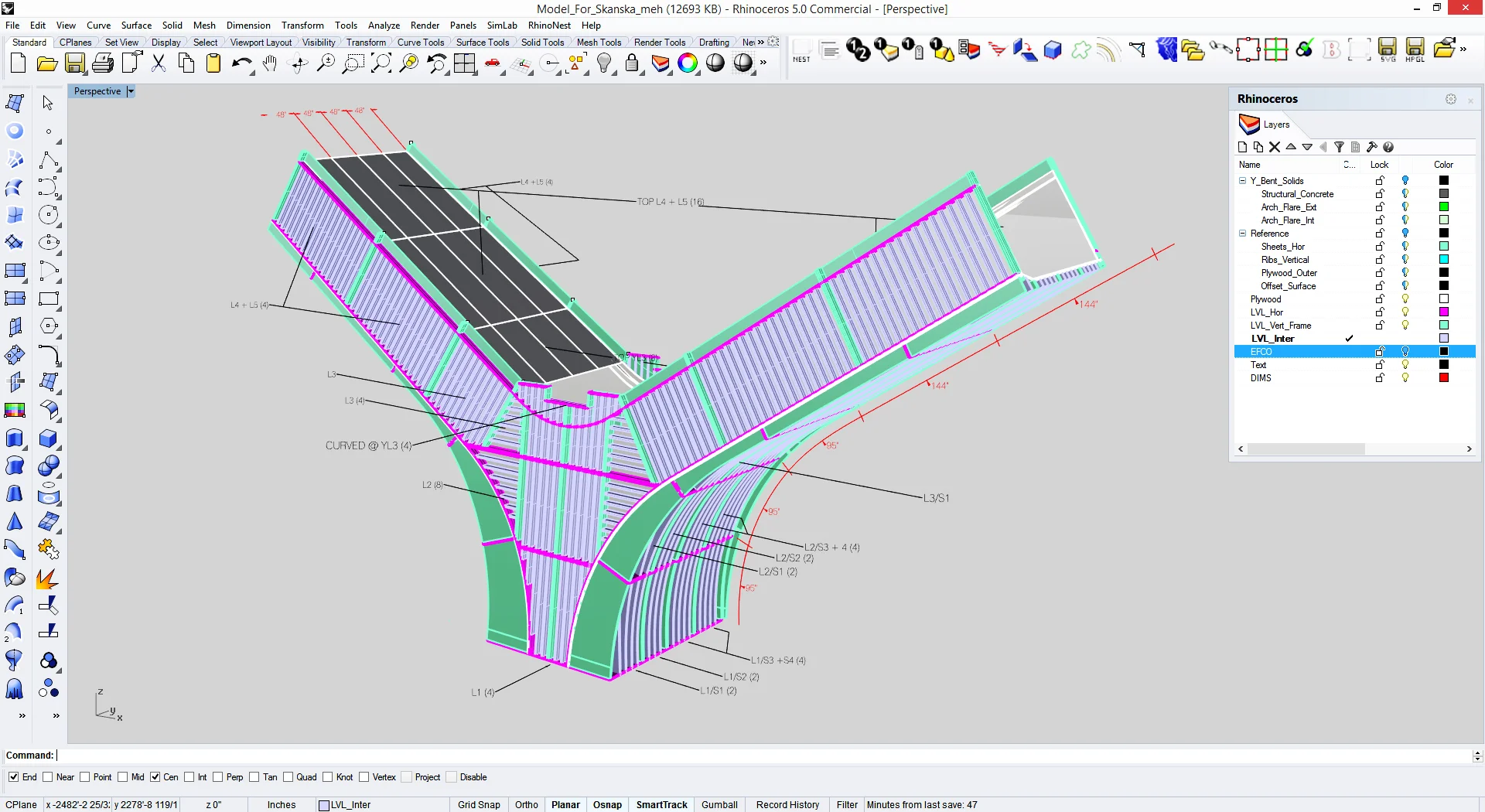The width and height of the screenshot is (1485, 812).
Task: Click the Paste clipboard icon
Action: click(x=214, y=63)
